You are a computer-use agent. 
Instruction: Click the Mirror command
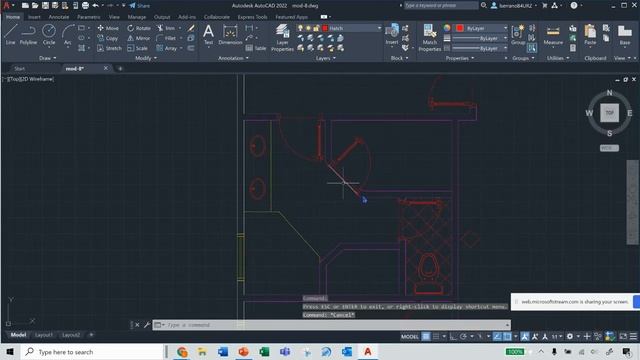coord(139,38)
